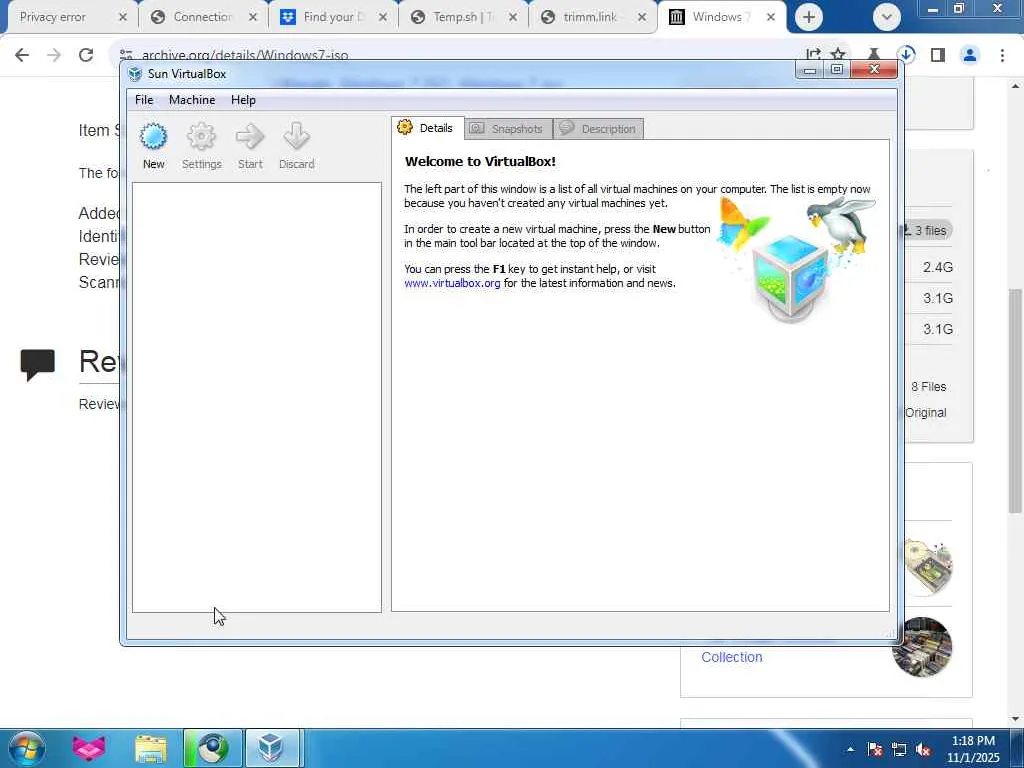Close the Temp.sh tab

point(513,17)
